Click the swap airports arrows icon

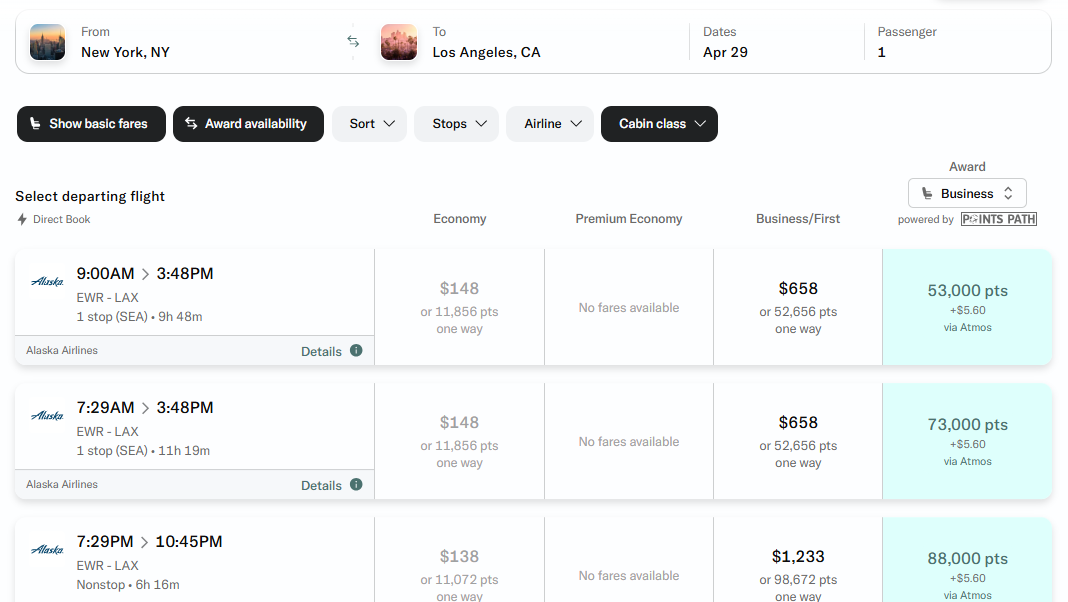pyautogui.click(x=353, y=41)
